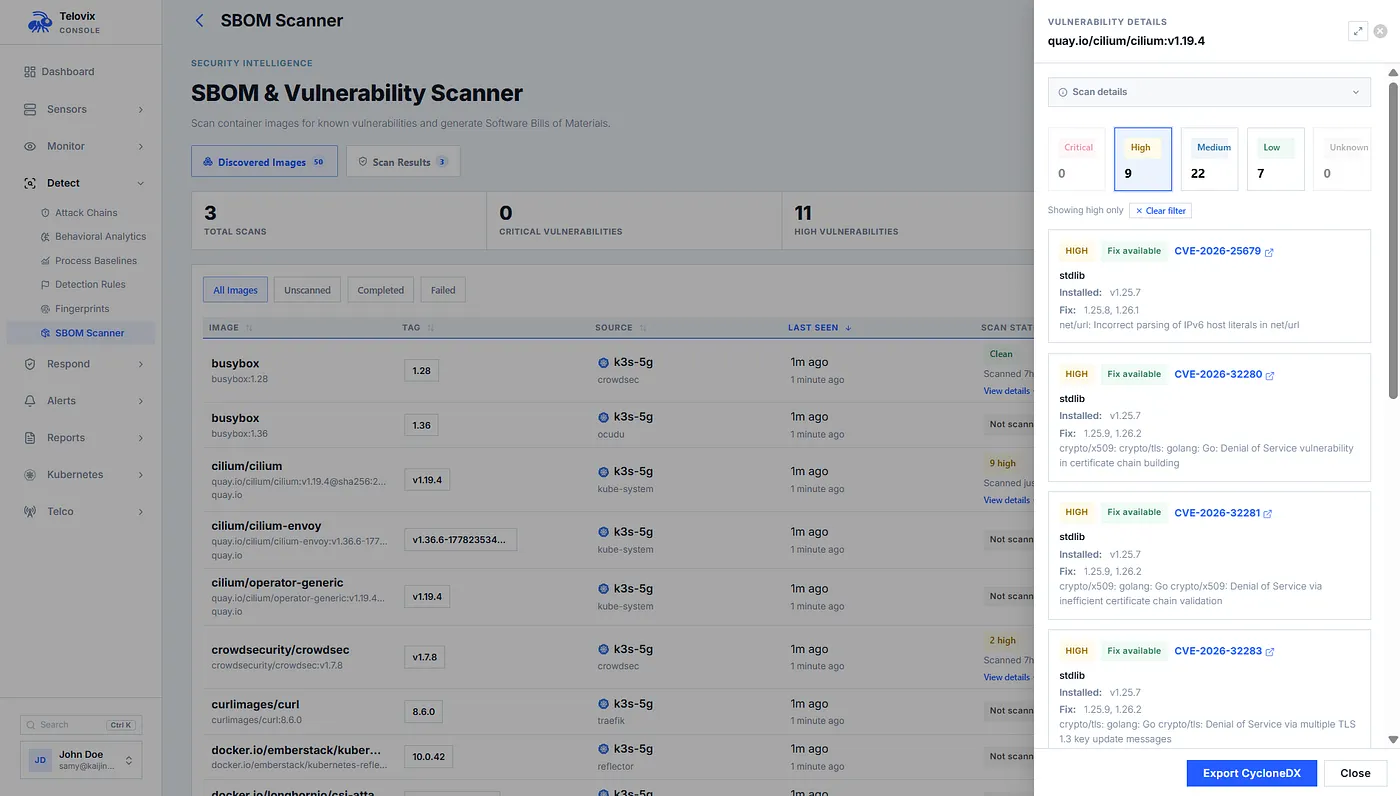Open the CVE-2026-32281 link
Viewport: 1400px width, 796px height.
1217,513
